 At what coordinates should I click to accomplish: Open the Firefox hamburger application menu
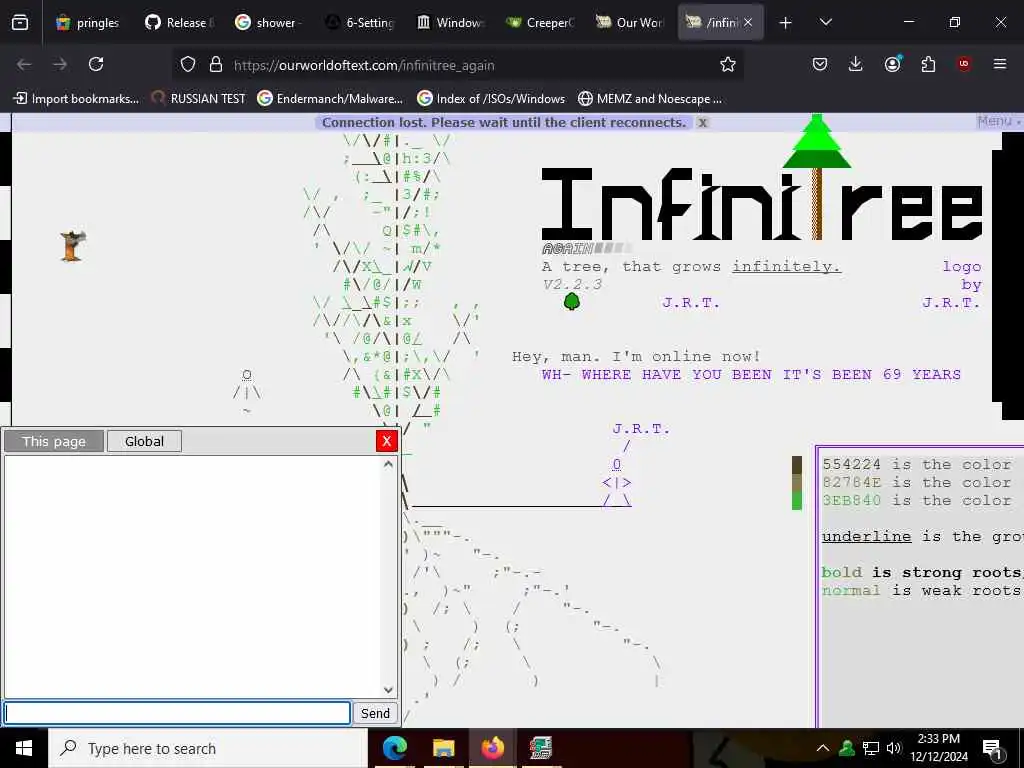click(x=1000, y=64)
